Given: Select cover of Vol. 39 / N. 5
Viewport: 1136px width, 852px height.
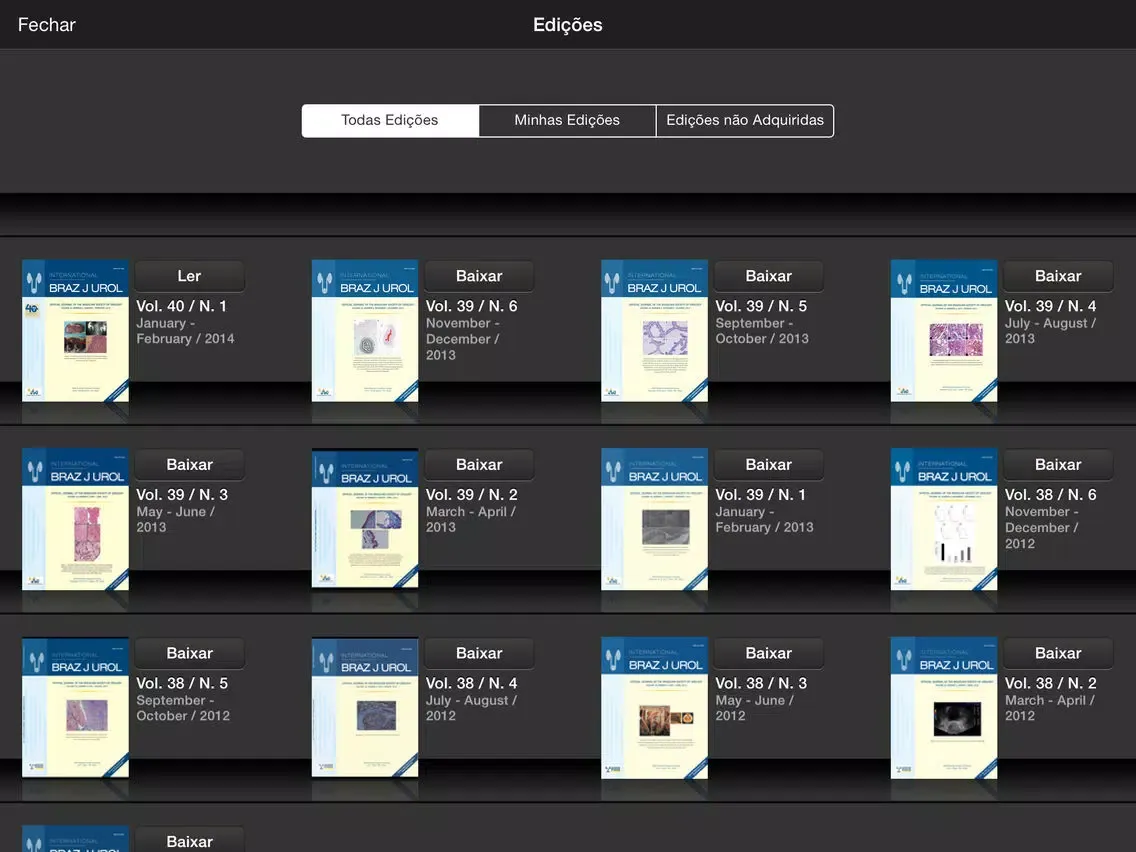Looking at the screenshot, I should pyautogui.click(x=654, y=330).
